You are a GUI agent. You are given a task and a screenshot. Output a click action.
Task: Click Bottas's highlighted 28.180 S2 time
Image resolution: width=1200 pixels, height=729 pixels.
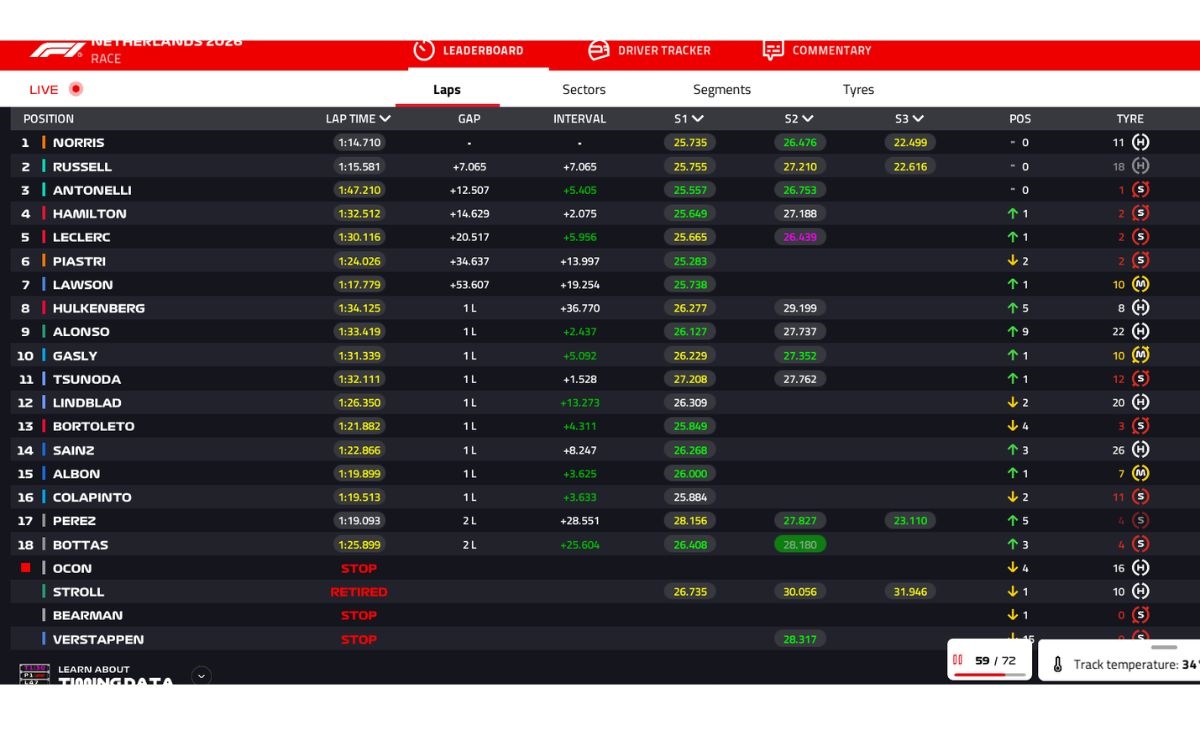(799, 545)
